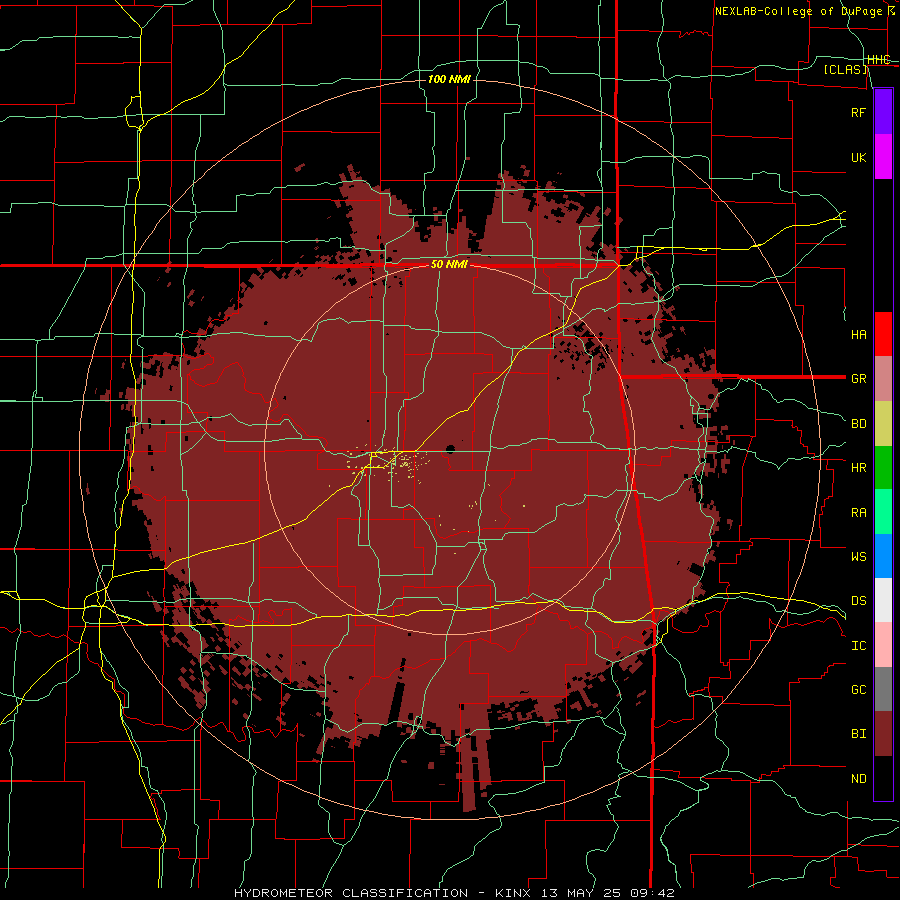Click the HHC product label
900x900 pixels.
(x=879, y=60)
